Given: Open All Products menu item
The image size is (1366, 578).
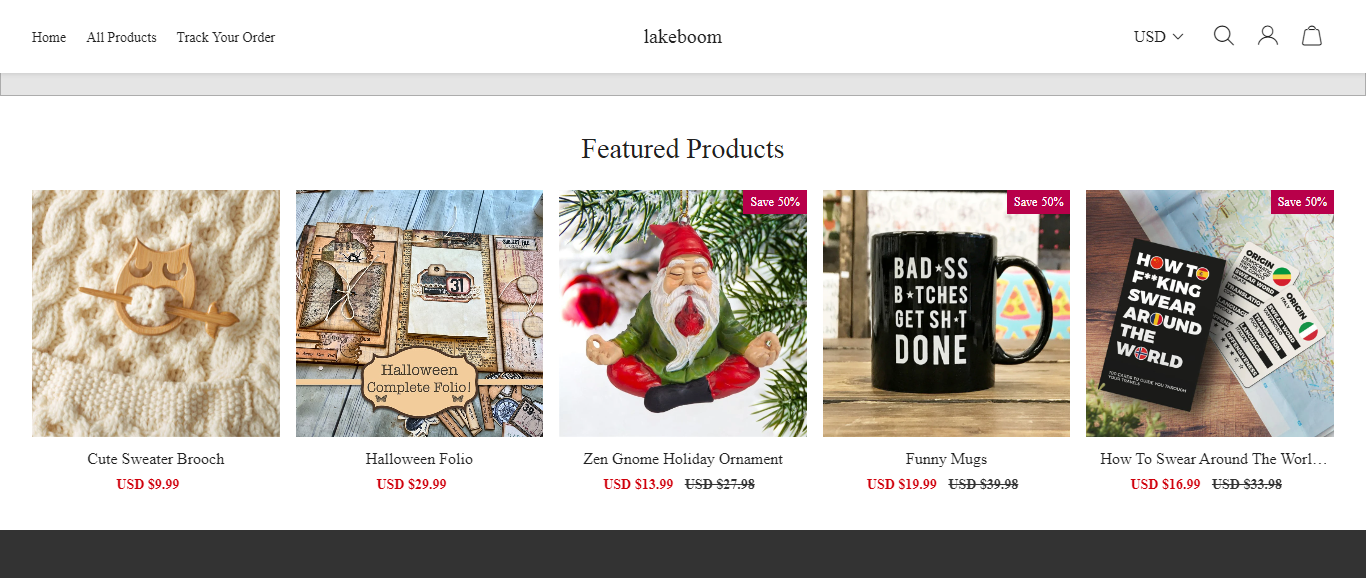Looking at the screenshot, I should pos(121,38).
